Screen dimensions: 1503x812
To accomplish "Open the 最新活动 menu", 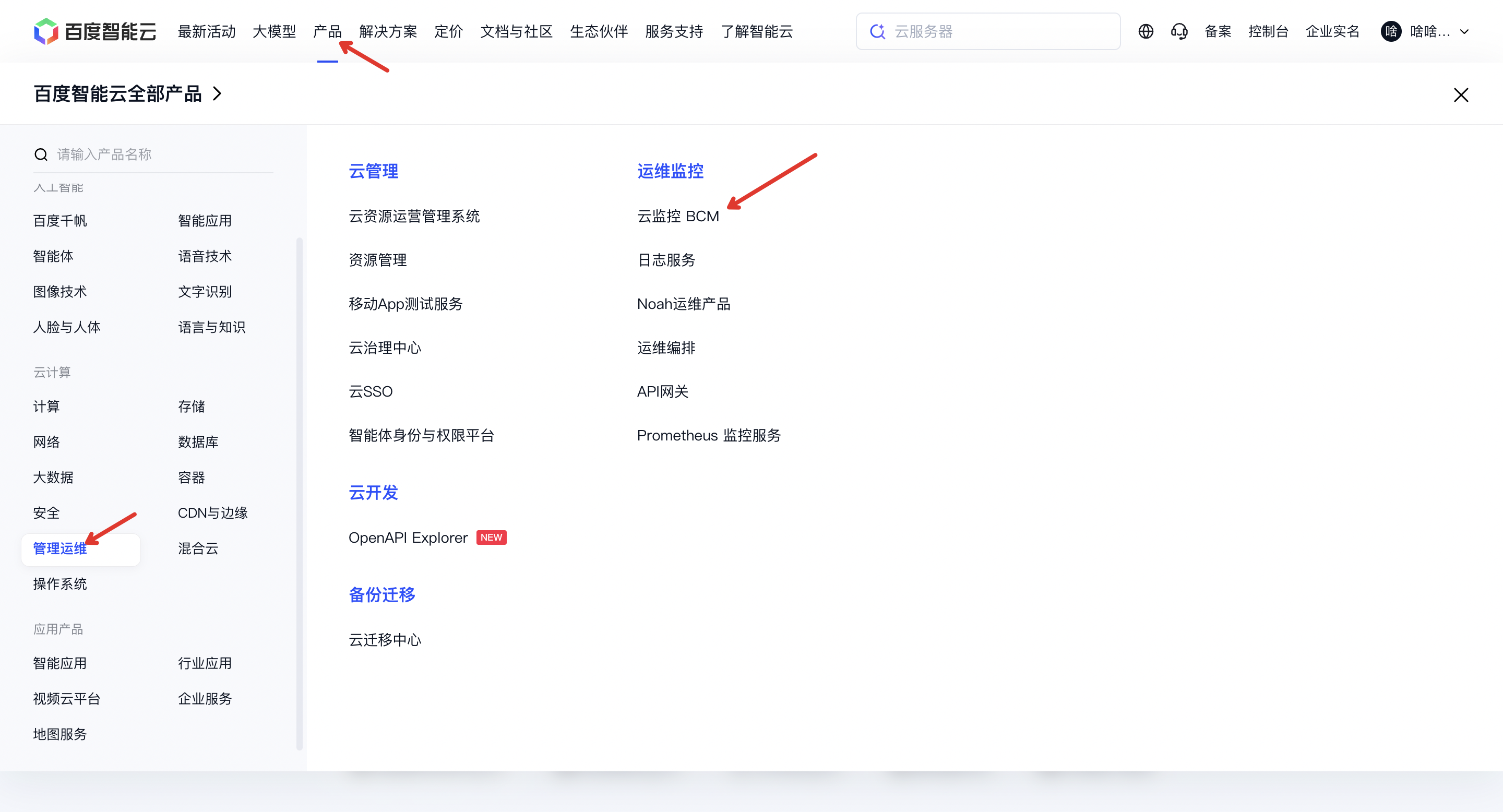I will pyautogui.click(x=207, y=31).
